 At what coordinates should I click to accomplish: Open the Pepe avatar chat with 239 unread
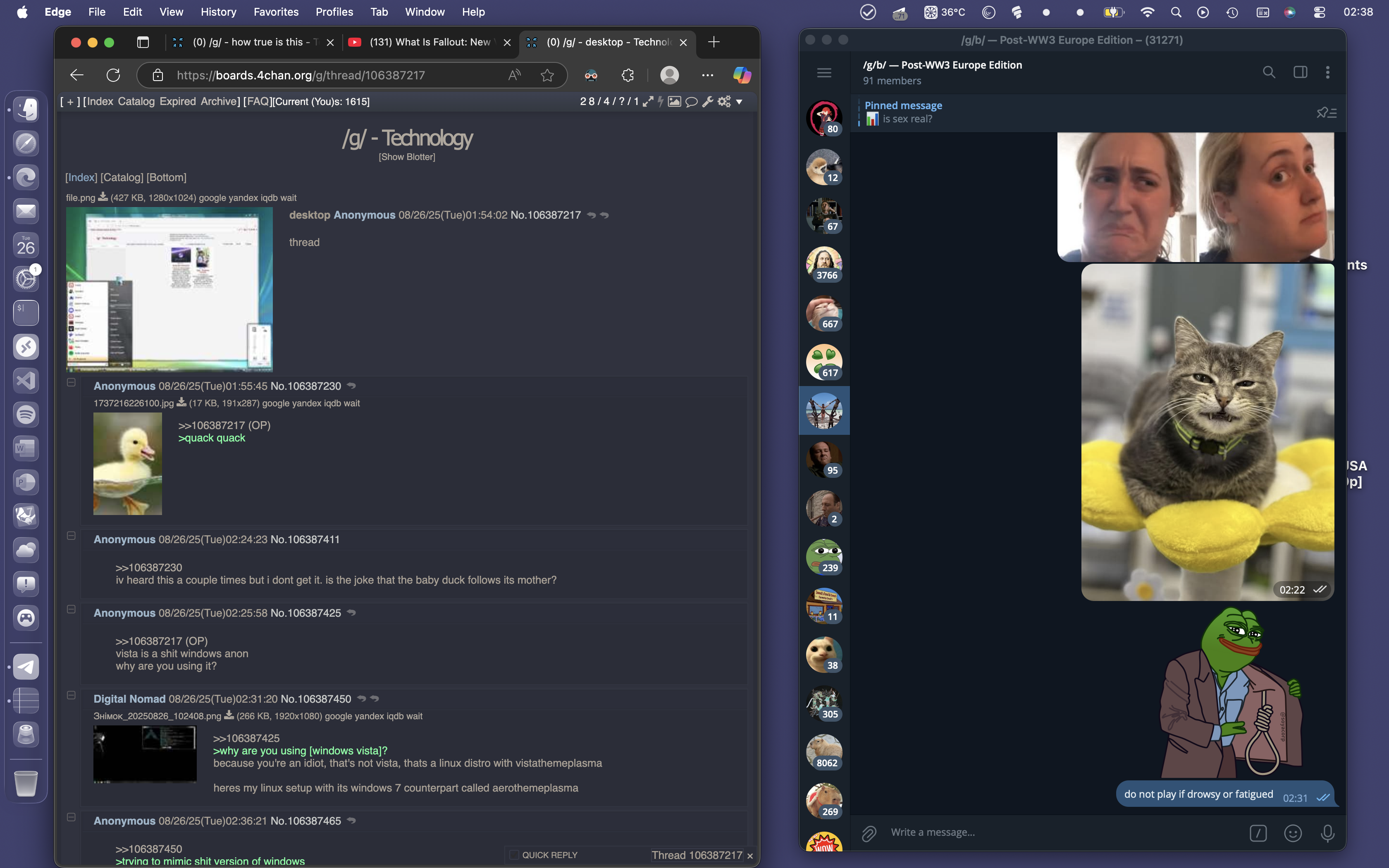pos(824,557)
